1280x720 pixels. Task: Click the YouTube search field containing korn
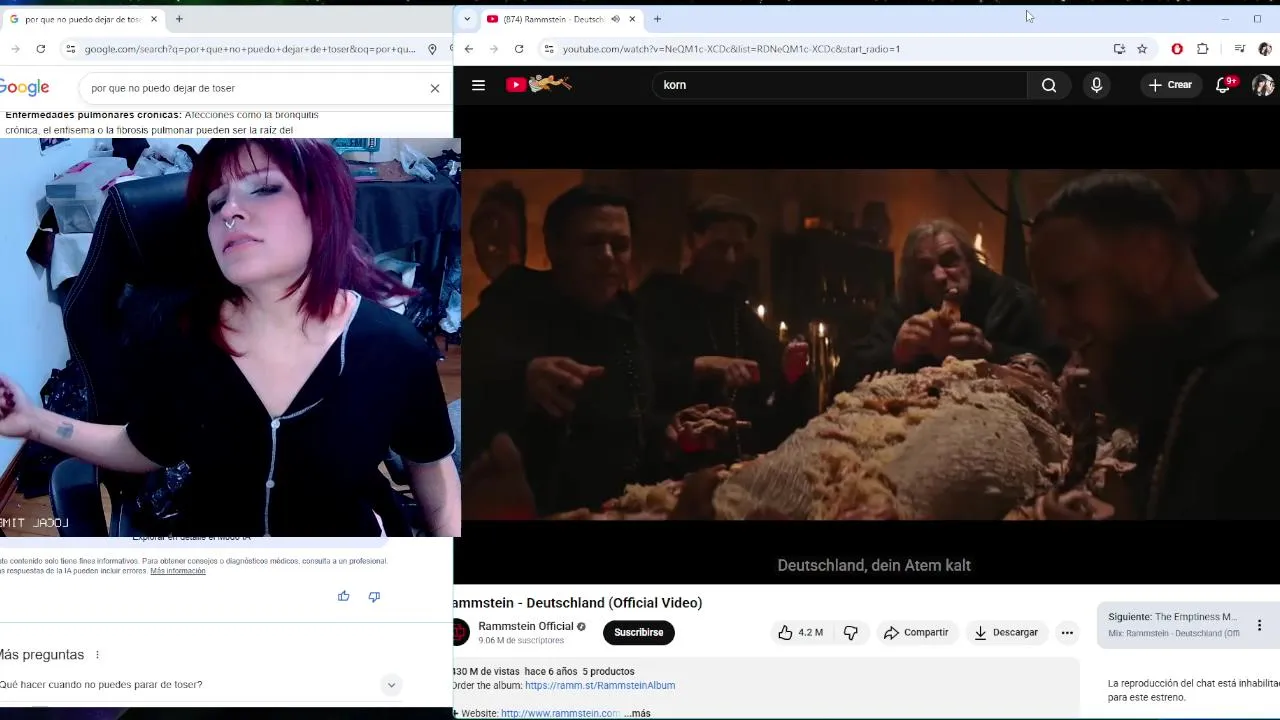tap(840, 85)
